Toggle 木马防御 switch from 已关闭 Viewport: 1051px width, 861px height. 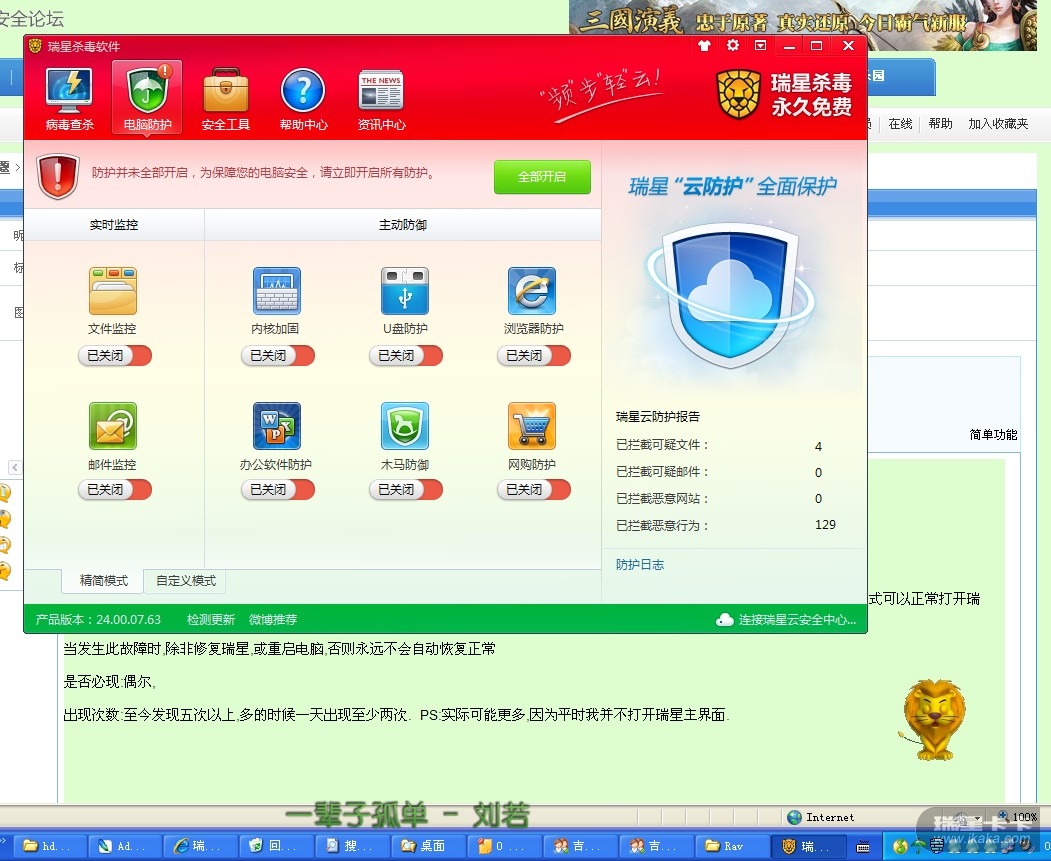(x=406, y=490)
